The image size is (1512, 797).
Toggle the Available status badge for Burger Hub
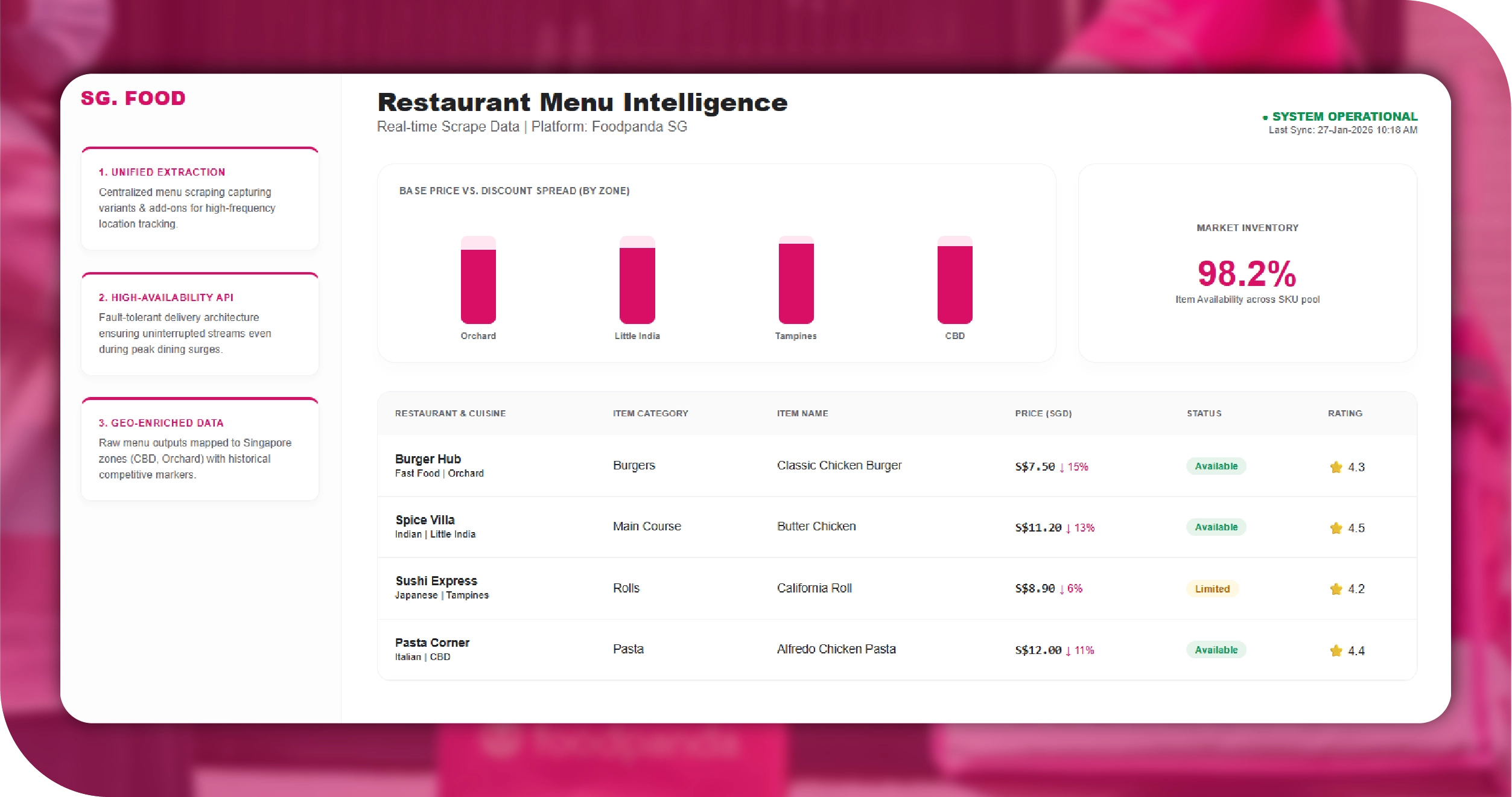pyautogui.click(x=1216, y=466)
